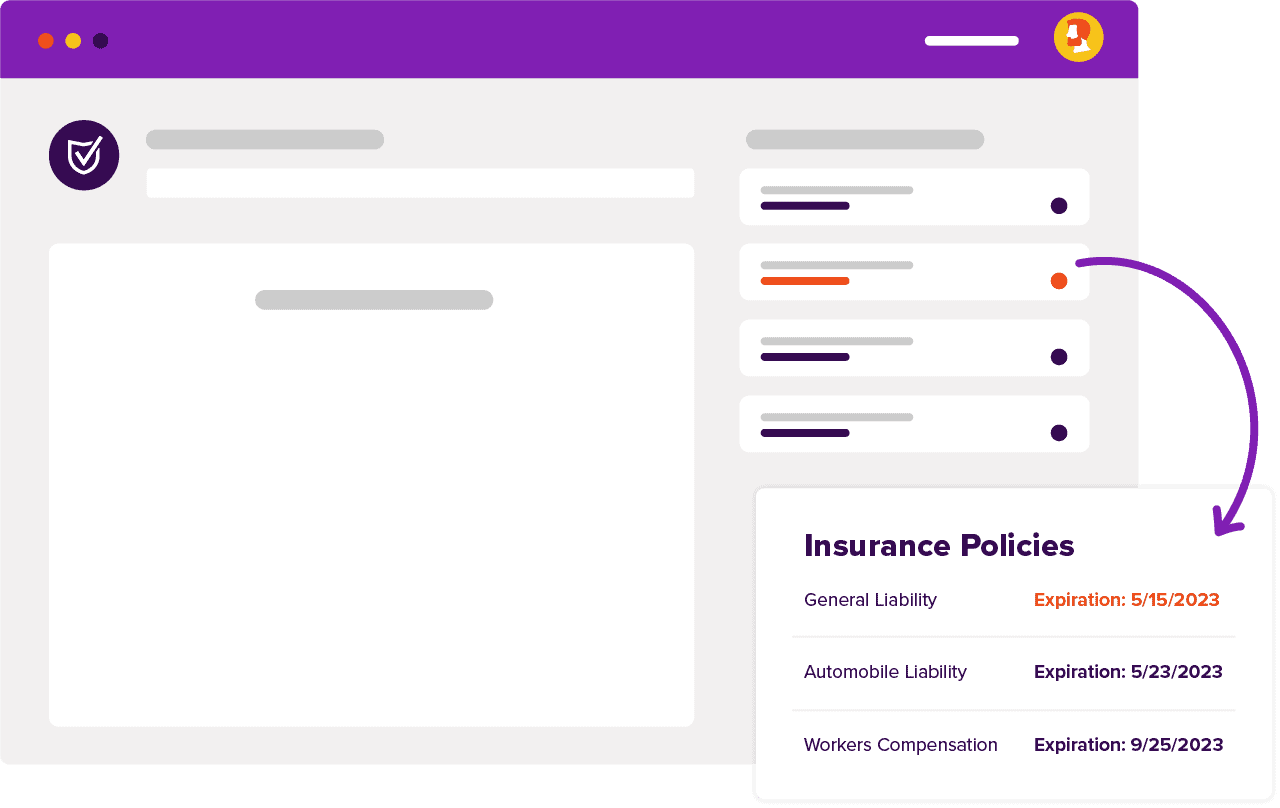Click the red window dot
The width and height of the screenshot is (1280, 808).
coord(45,41)
